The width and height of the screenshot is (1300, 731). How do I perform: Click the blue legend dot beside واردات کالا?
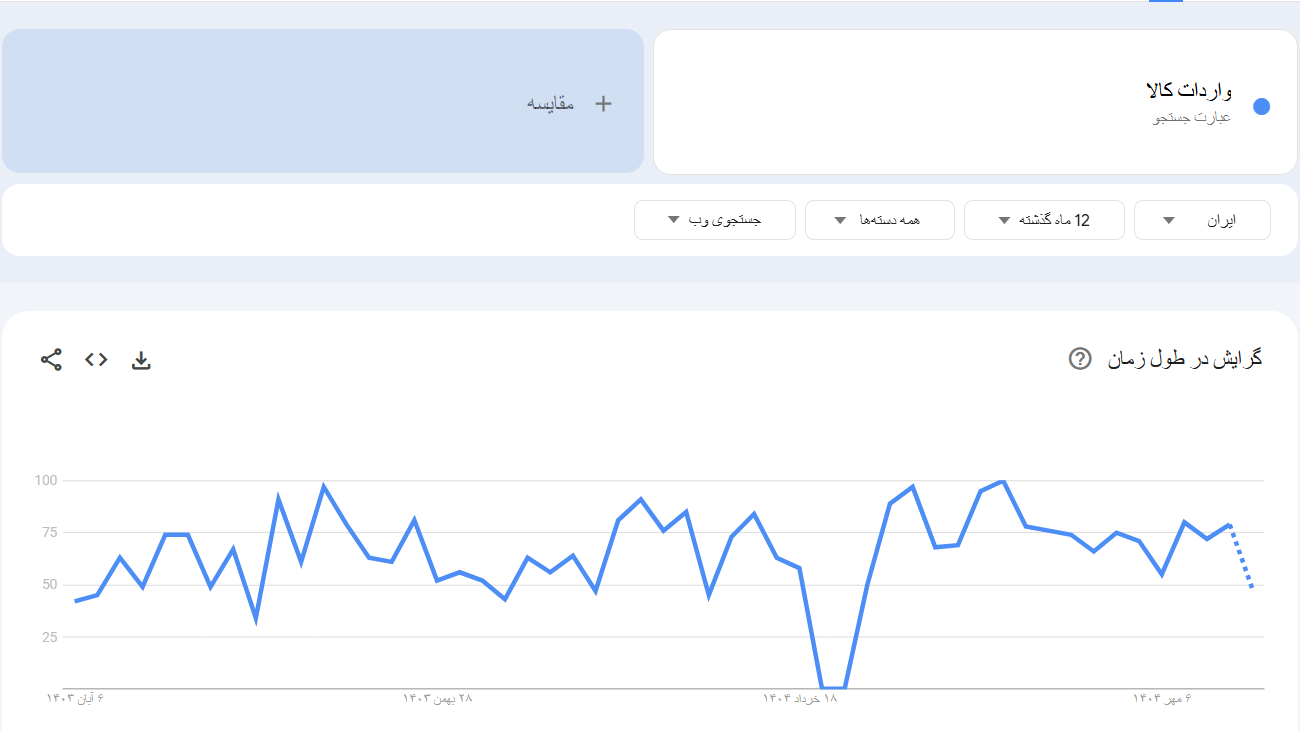coord(1261,104)
